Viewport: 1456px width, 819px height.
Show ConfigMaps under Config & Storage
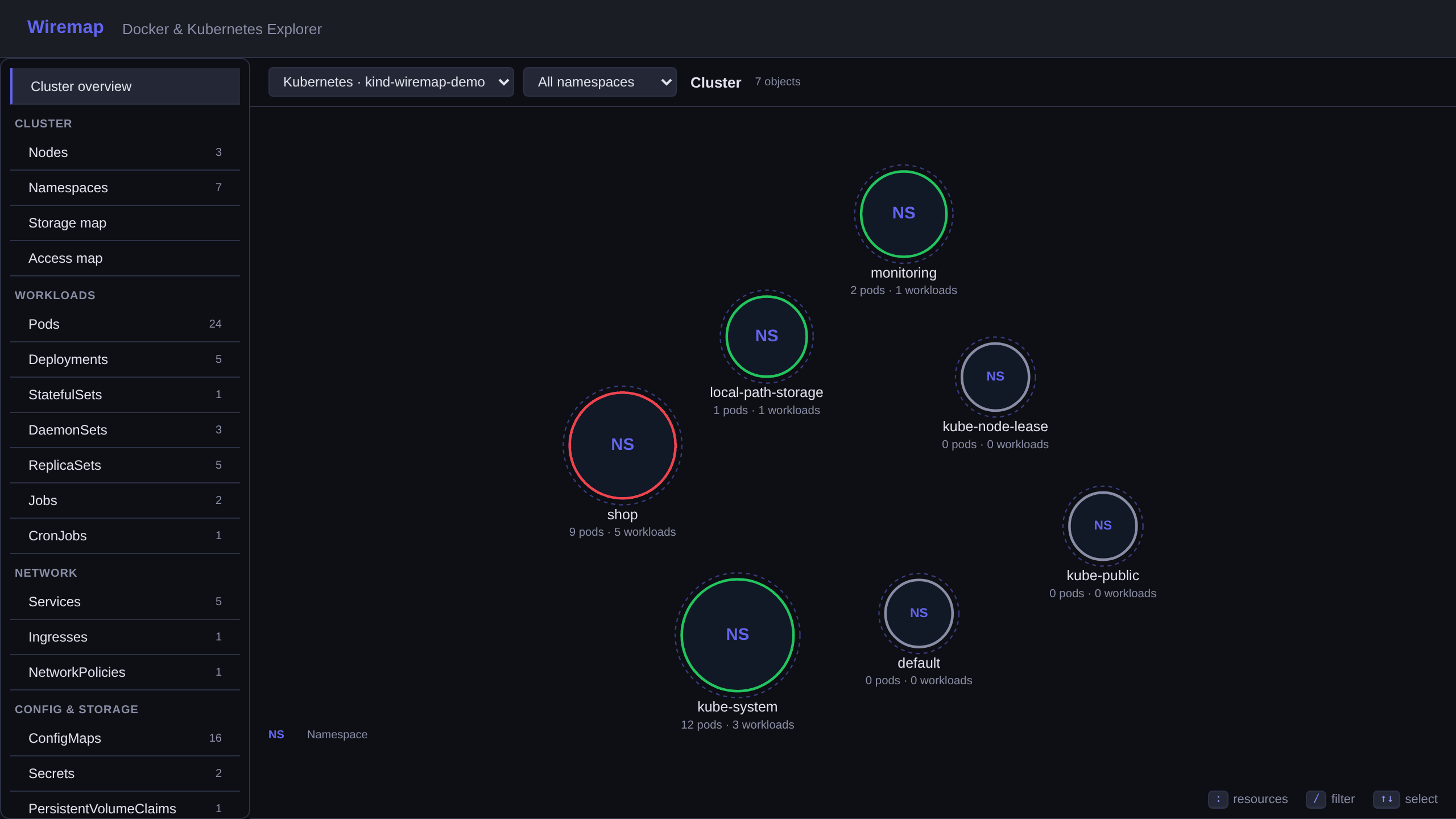(125, 738)
